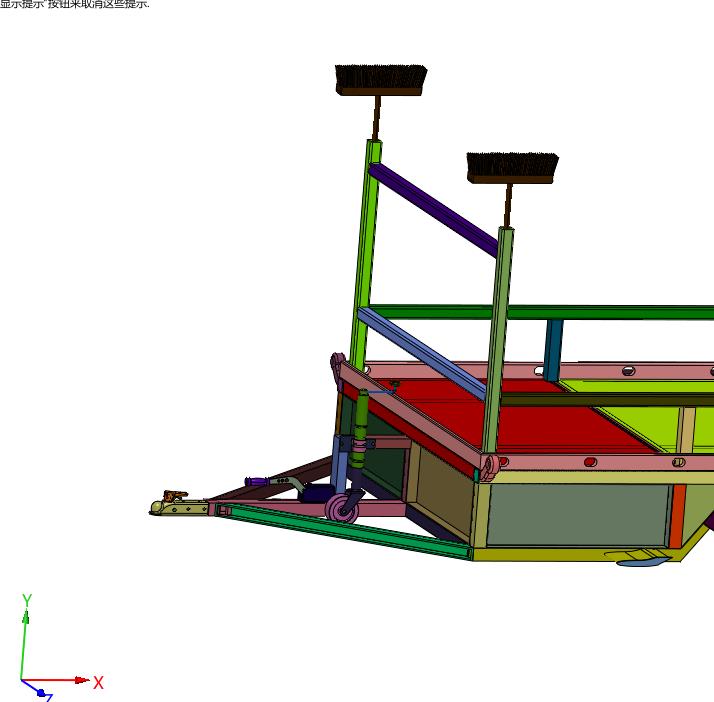Image resolution: width=714 pixels, height=702 pixels.
Task: Select the teal short vertical support
Action: point(553,350)
